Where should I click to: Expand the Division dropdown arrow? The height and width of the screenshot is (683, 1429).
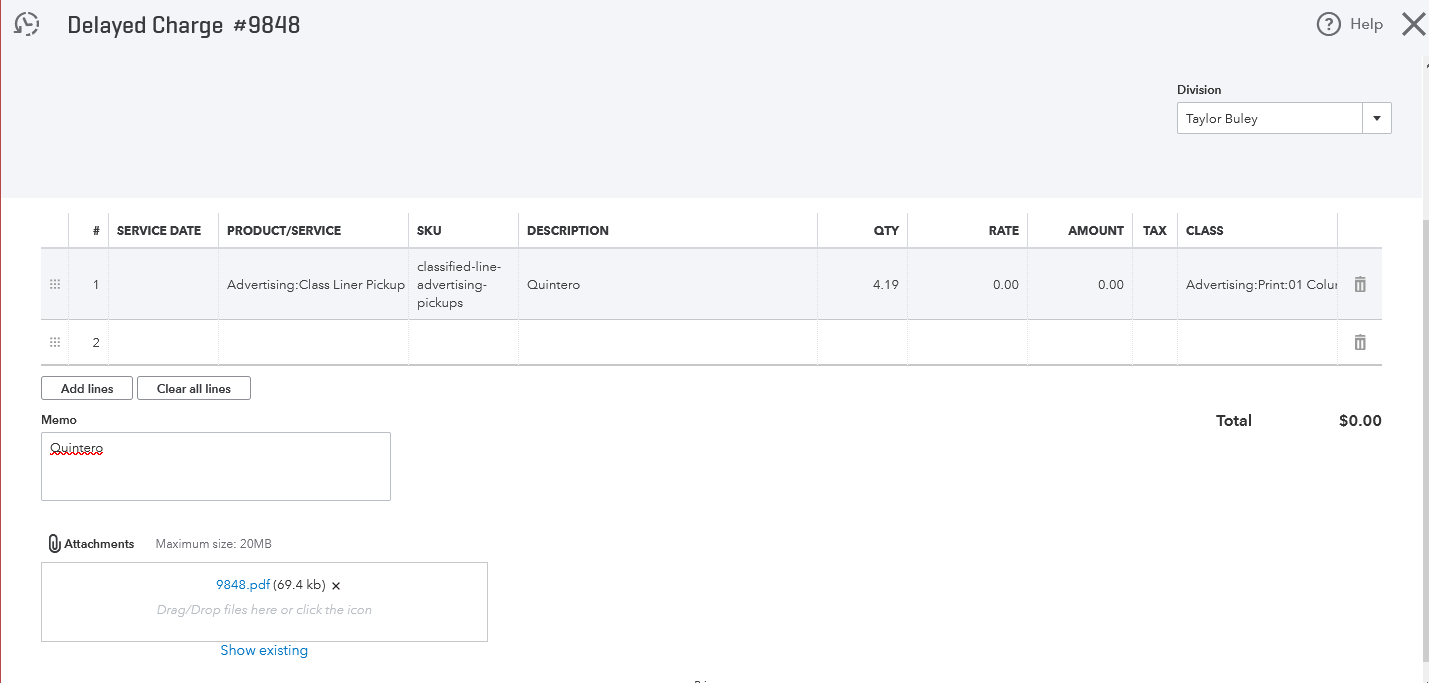(1376, 119)
